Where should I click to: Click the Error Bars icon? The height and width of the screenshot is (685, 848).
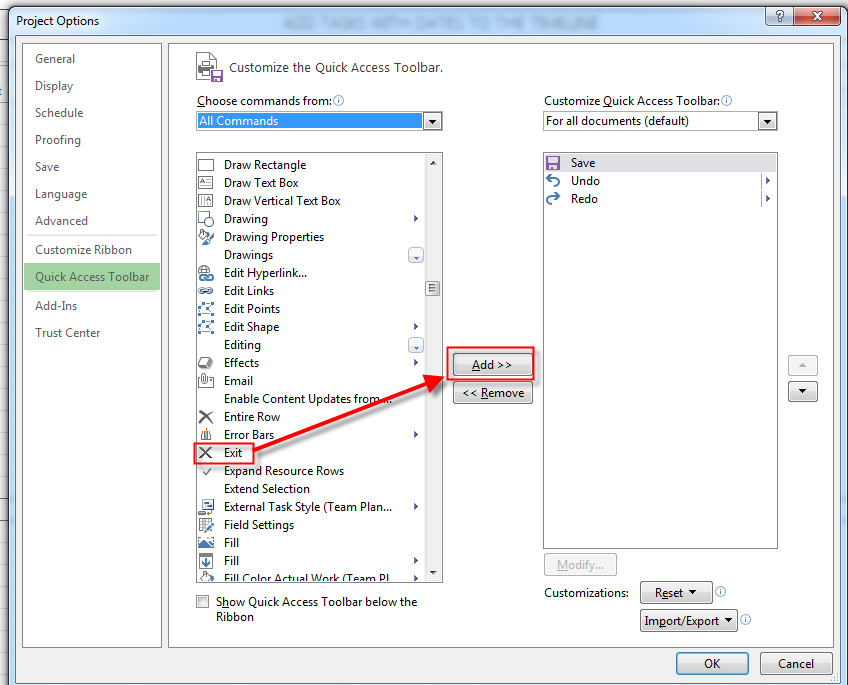click(206, 435)
